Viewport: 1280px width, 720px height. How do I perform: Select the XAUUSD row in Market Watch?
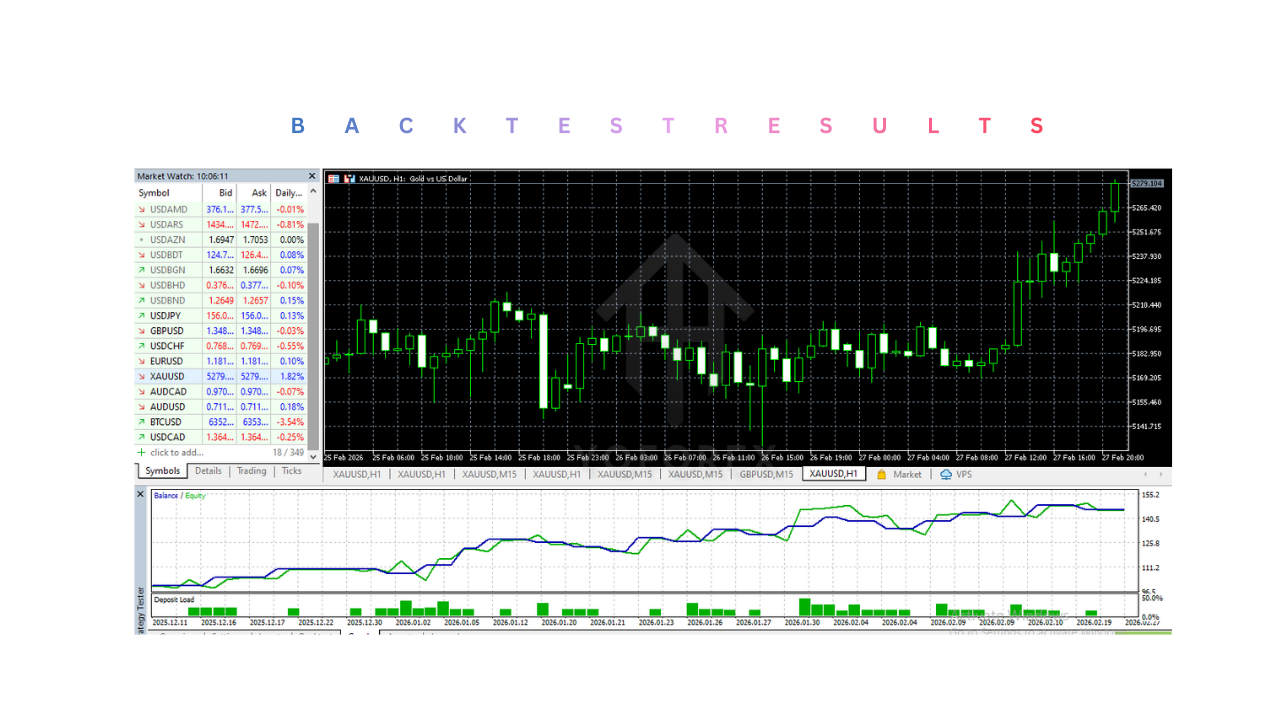[165, 376]
